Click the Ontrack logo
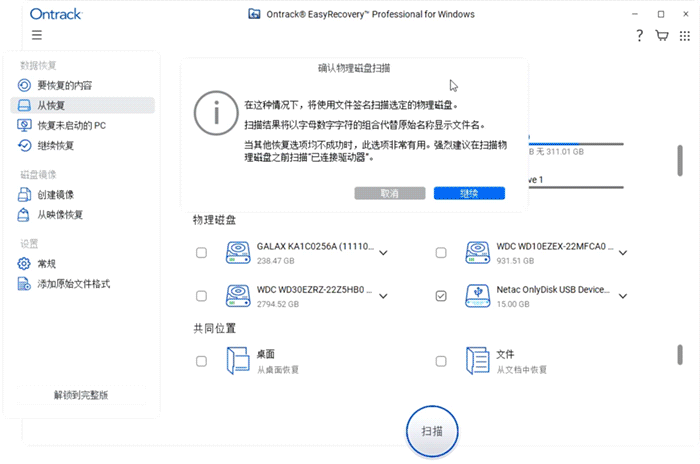 pyautogui.click(x=56, y=14)
